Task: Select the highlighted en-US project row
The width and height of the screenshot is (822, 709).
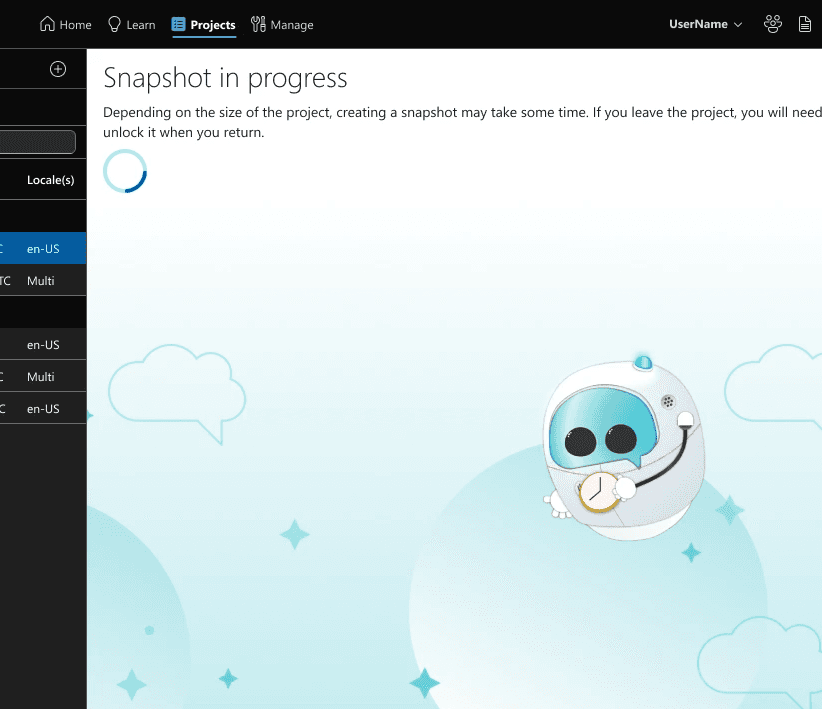Action: pyautogui.click(x=43, y=248)
